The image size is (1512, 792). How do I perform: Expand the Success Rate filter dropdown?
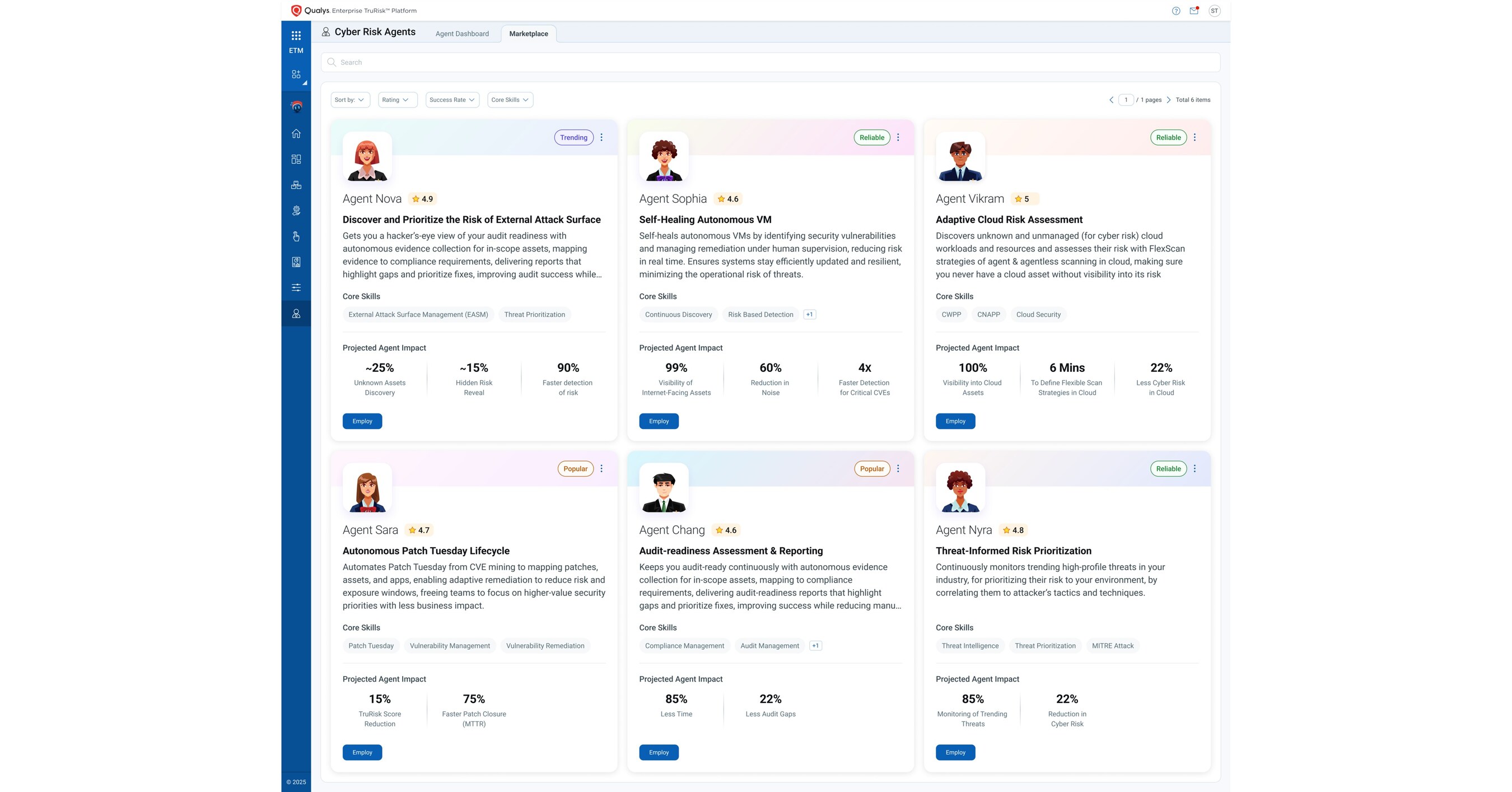click(452, 100)
